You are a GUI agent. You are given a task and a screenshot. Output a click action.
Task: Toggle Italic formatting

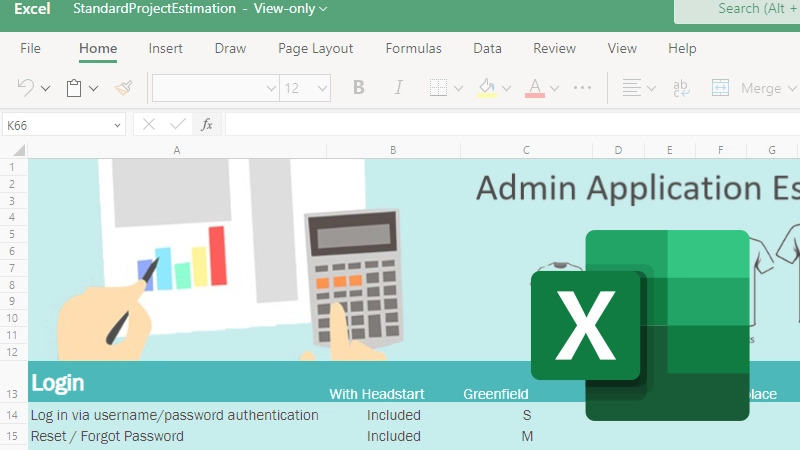pyautogui.click(x=398, y=88)
